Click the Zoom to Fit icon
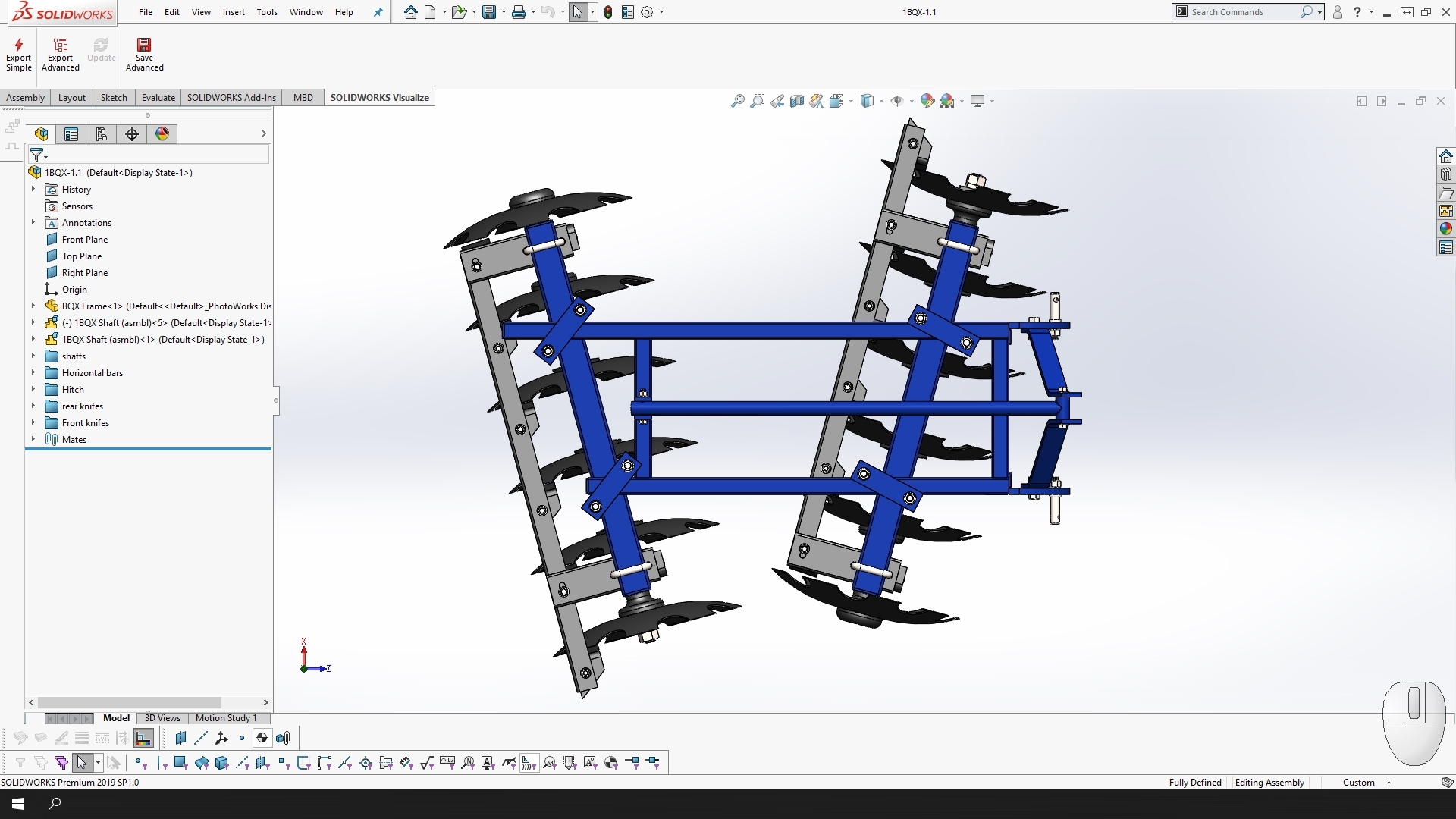The width and height of the screenshot is (1456, 819). [x=737, y=101]
